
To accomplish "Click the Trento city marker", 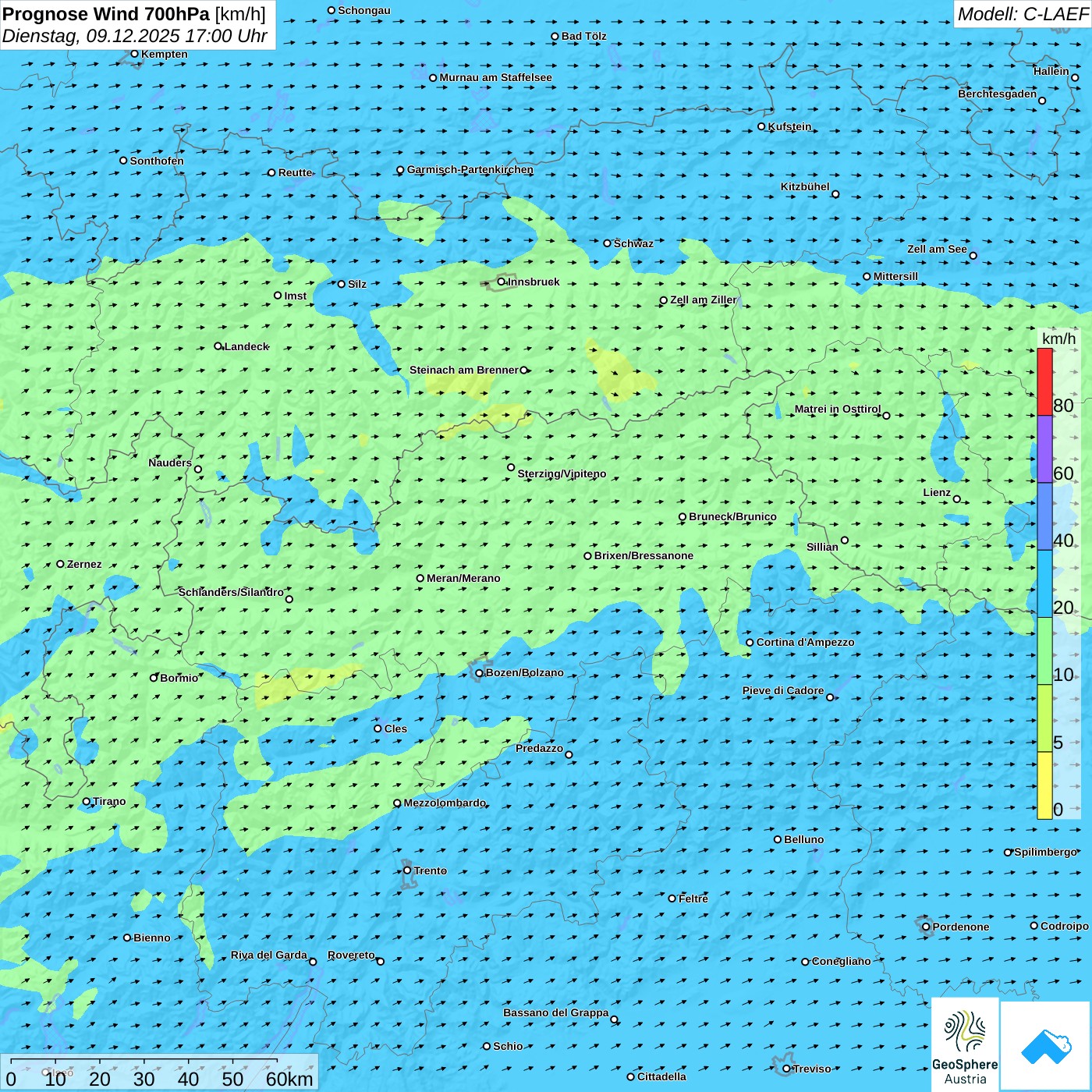I will pyautogui.click(x=407, y=870).
